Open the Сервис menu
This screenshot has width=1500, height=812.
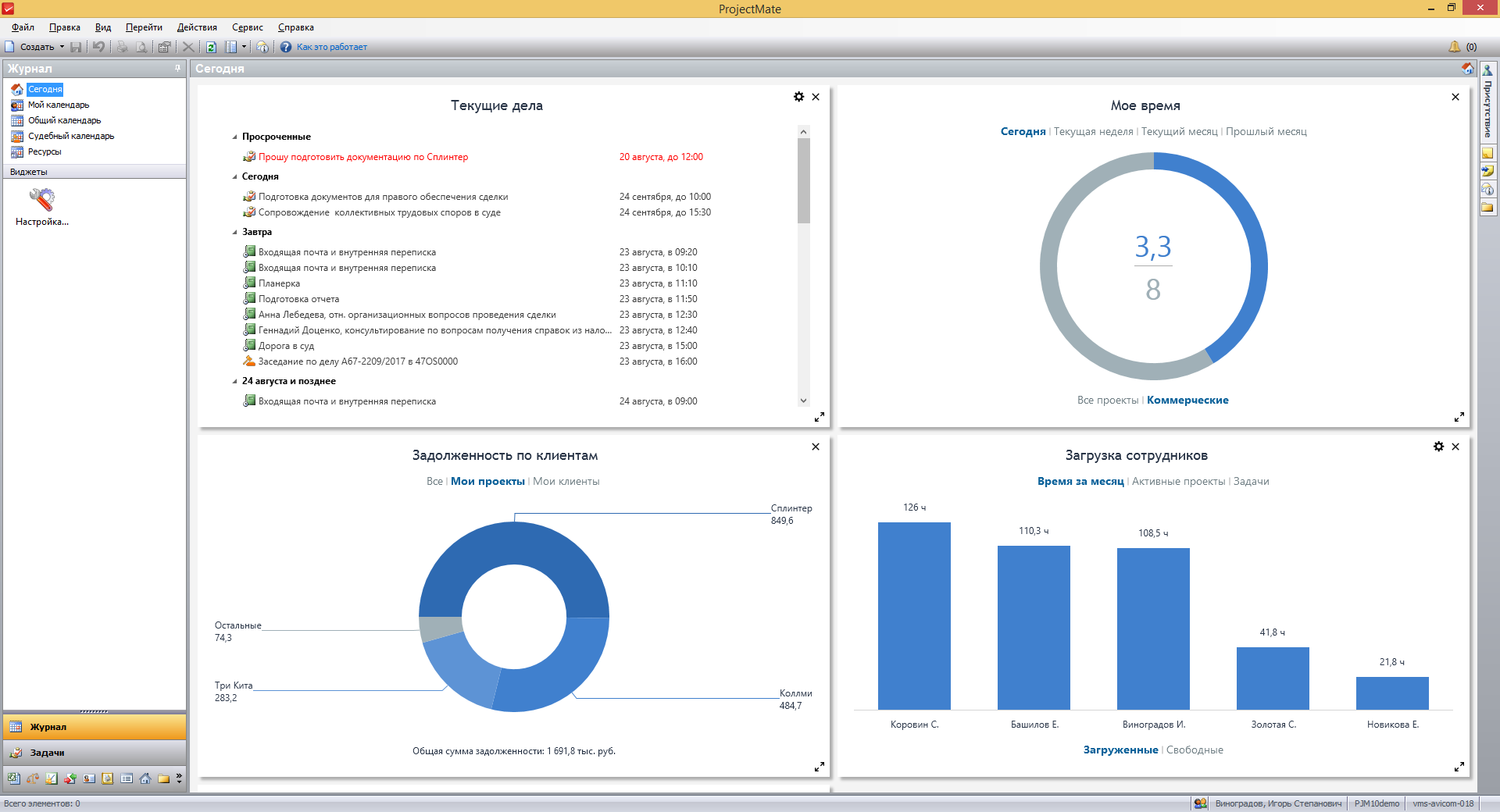click(x=248, y=27)
